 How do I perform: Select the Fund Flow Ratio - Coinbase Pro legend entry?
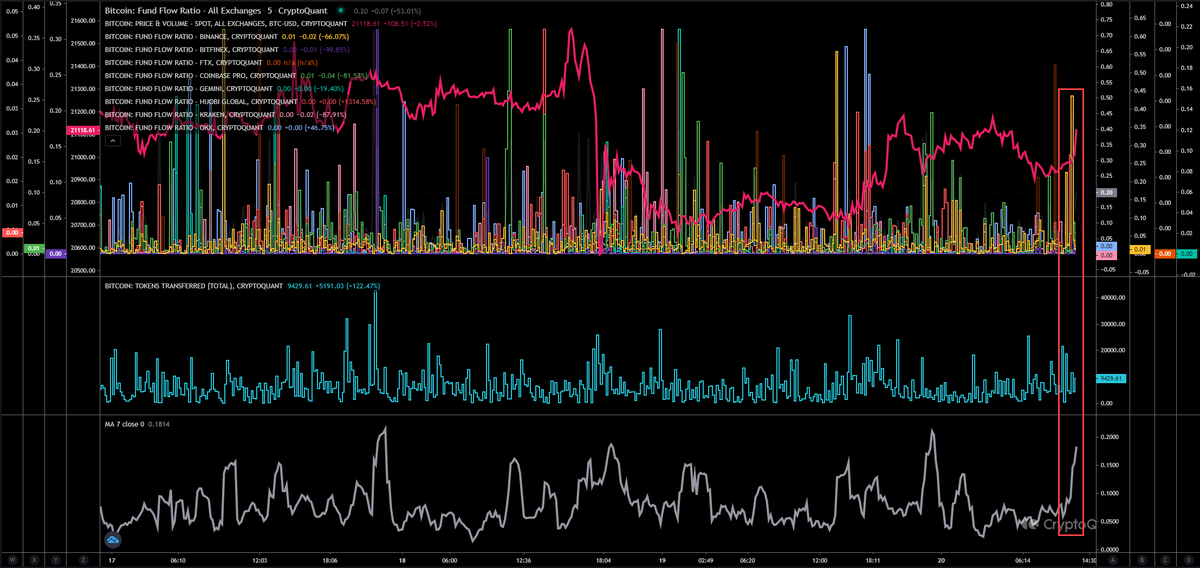[201, 75]
